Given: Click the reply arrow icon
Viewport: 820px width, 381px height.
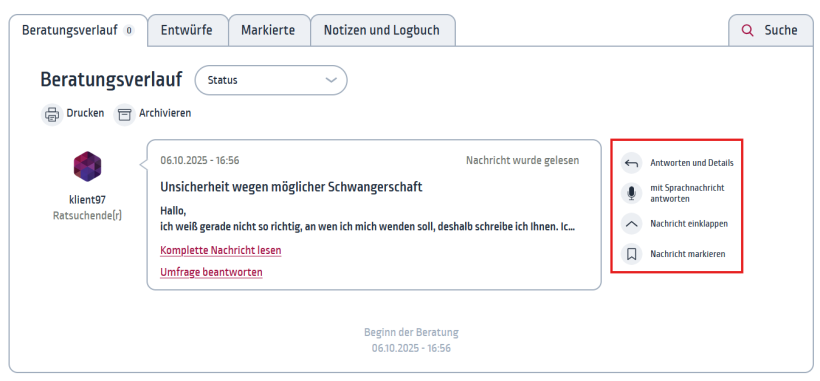Looking at the screenshot, I should [631, 163].
